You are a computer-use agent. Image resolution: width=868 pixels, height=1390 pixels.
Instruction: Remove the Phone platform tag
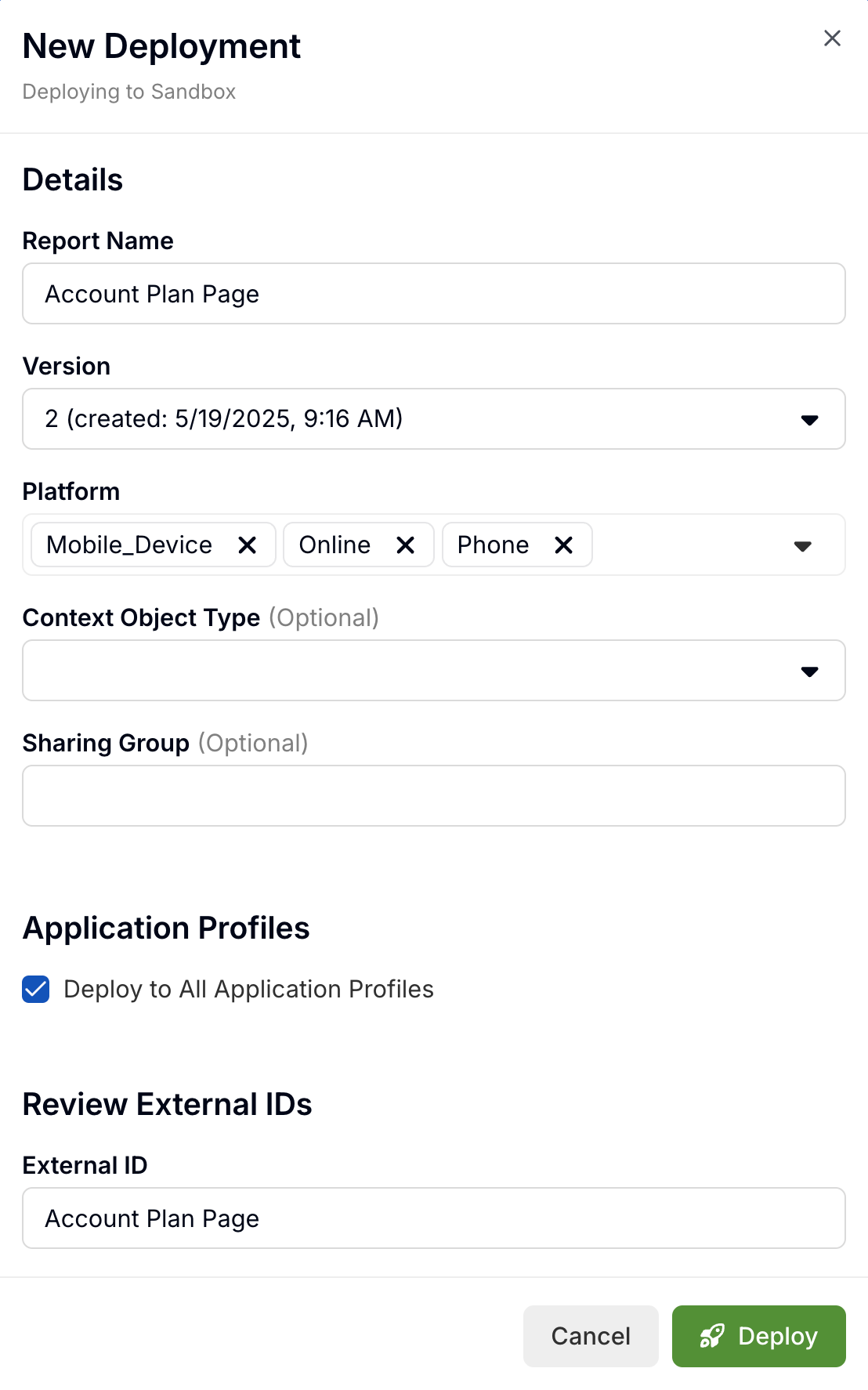click(563, 545)
